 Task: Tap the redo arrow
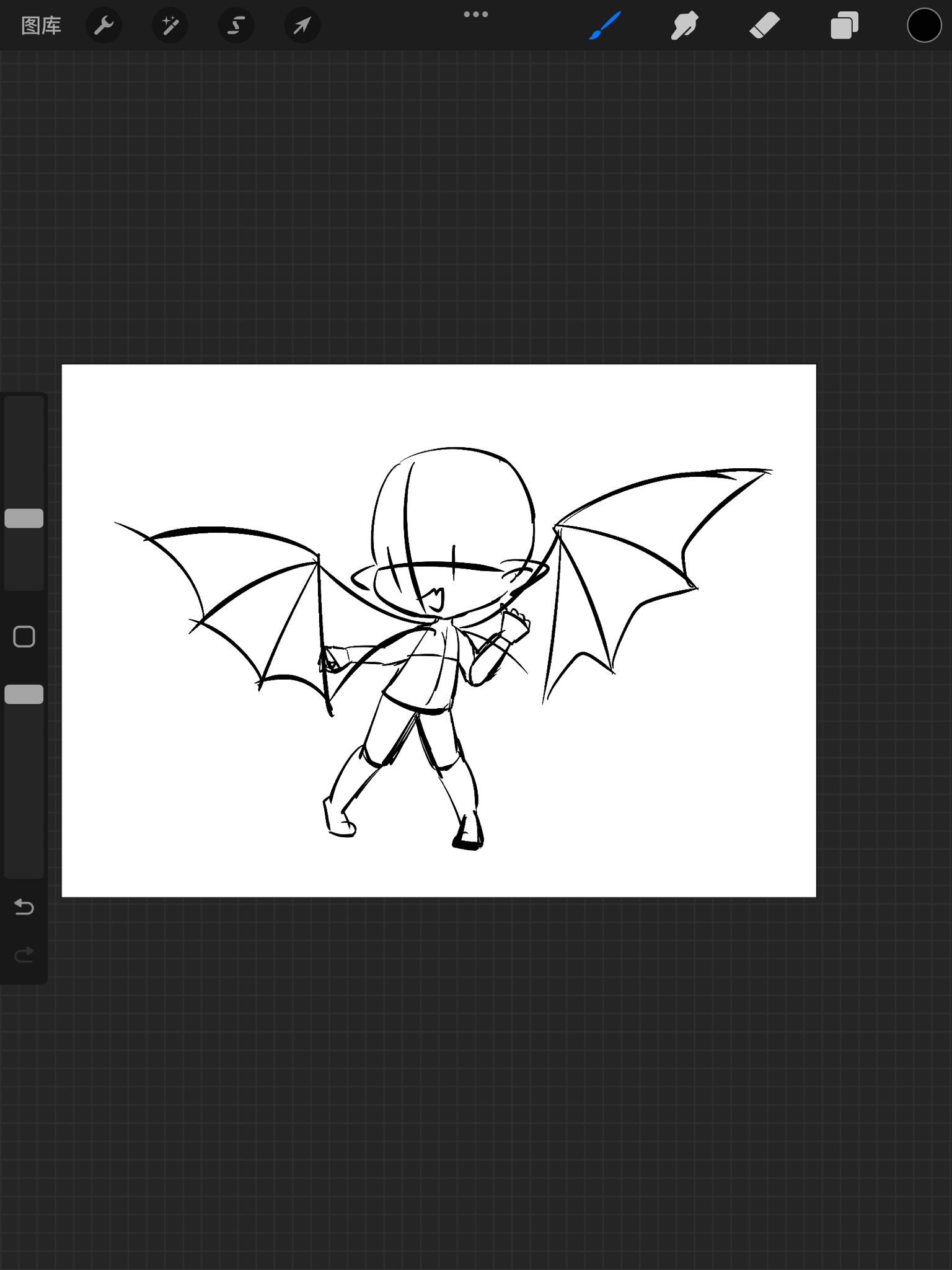point(24,955)
